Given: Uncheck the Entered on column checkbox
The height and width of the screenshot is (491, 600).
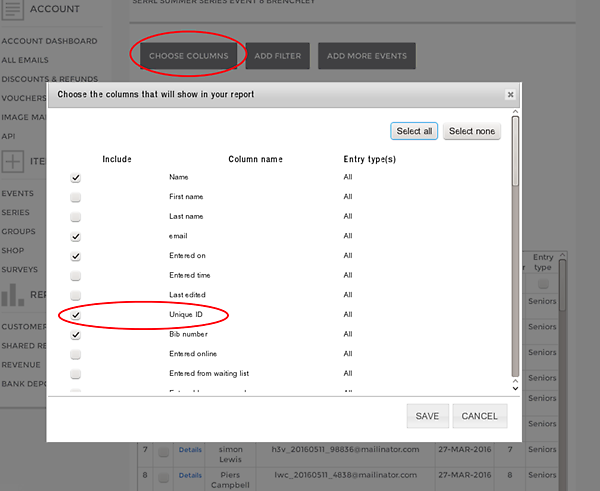Looking at the screenshot, I should click(x=76, y=256).
